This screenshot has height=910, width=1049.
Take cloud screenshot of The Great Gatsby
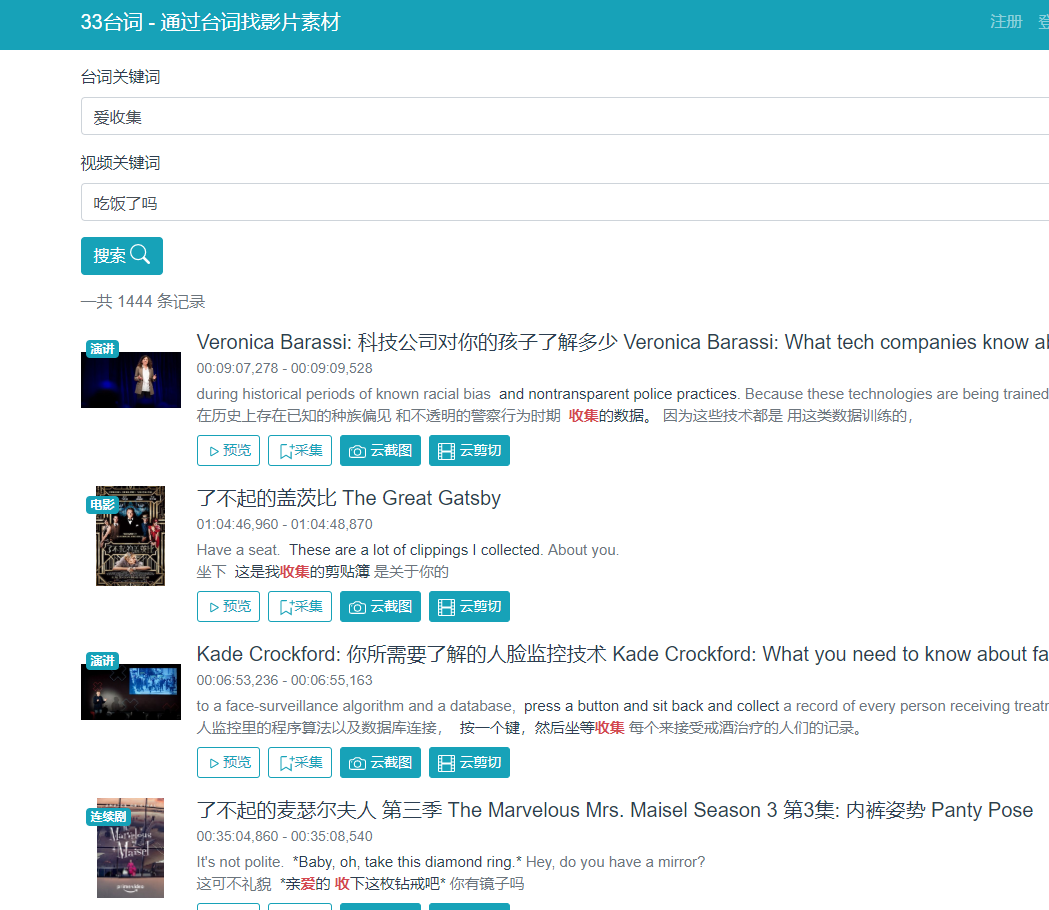pyautogui.click(x=380, y=607)
